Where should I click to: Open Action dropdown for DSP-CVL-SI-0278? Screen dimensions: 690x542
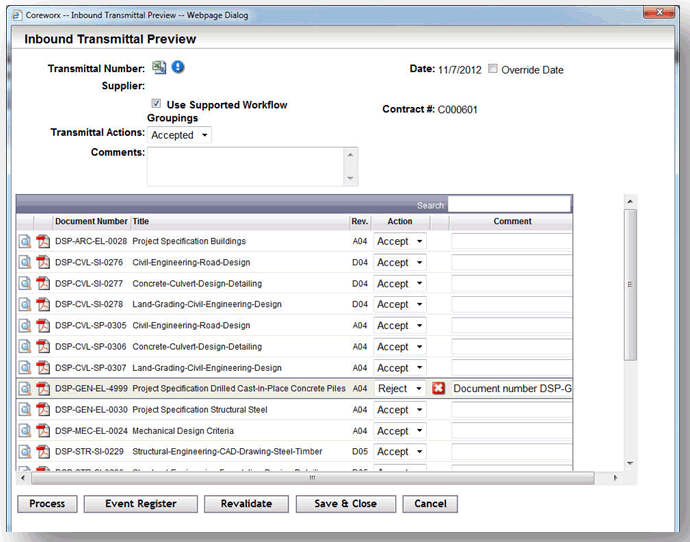pos(400,304)
